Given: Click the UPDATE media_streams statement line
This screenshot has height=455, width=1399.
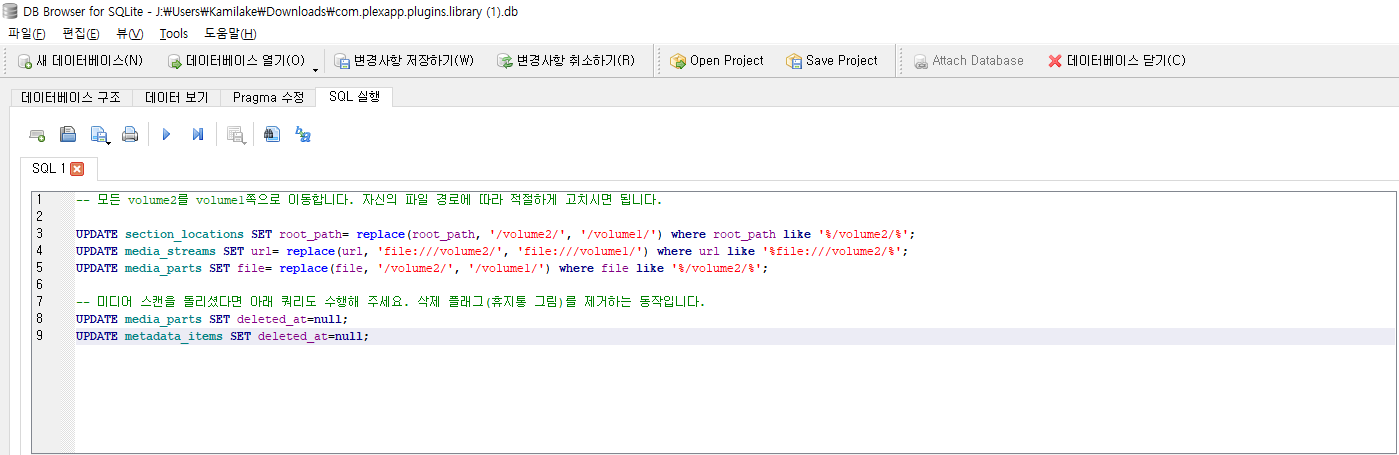Looking at the screenshot, I should pyautogui.click(x=492, y=251).
